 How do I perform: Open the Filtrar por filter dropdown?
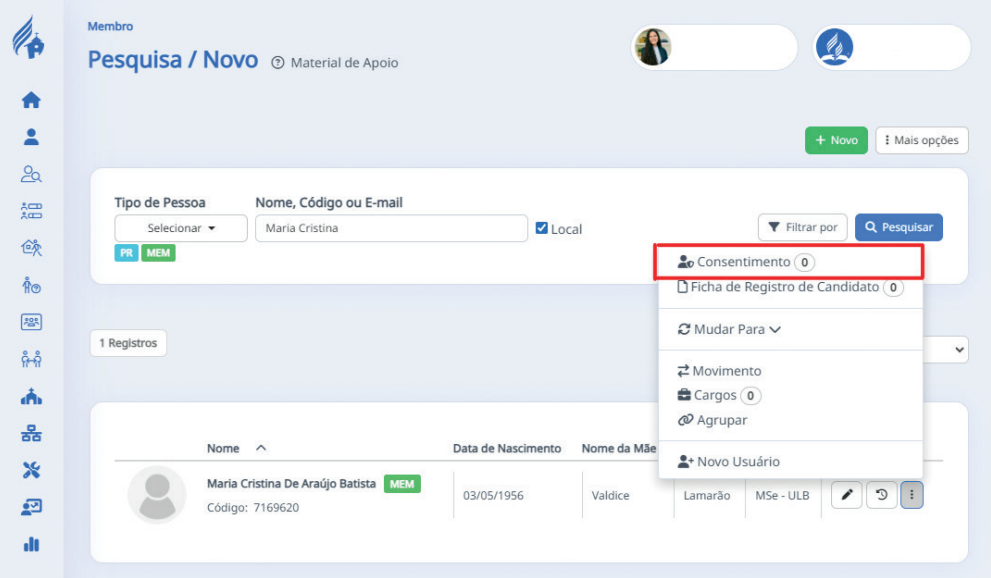point(802,228)
